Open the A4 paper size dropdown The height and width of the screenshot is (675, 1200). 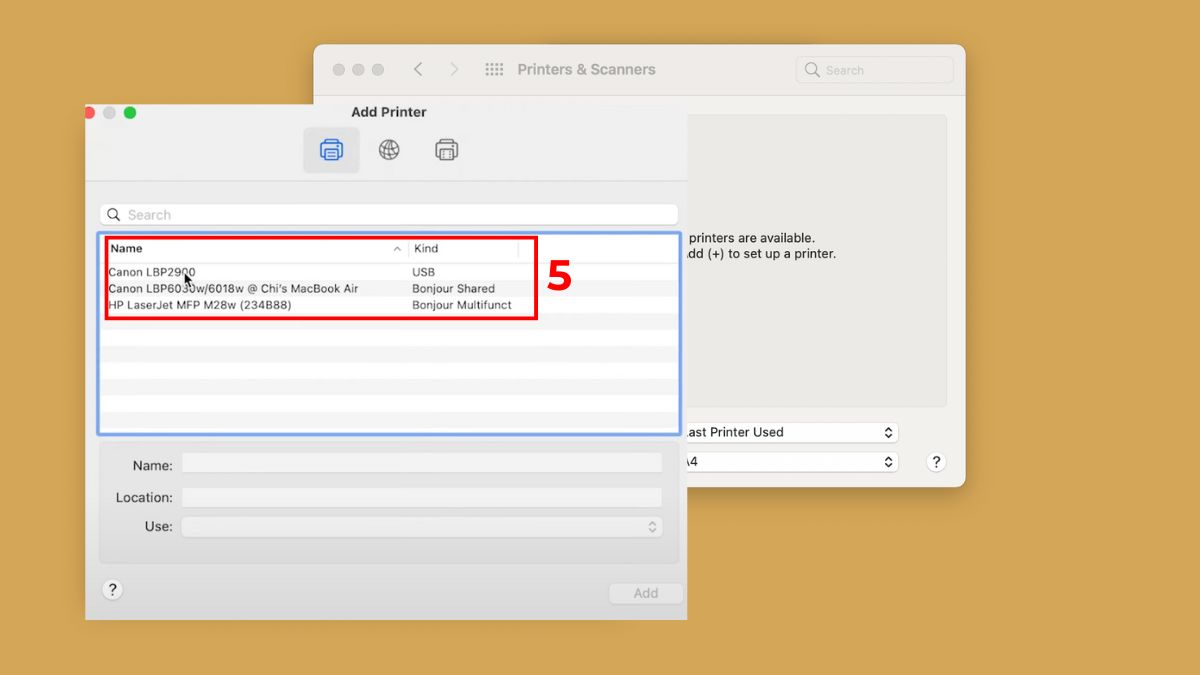click(x=790, y=462)
